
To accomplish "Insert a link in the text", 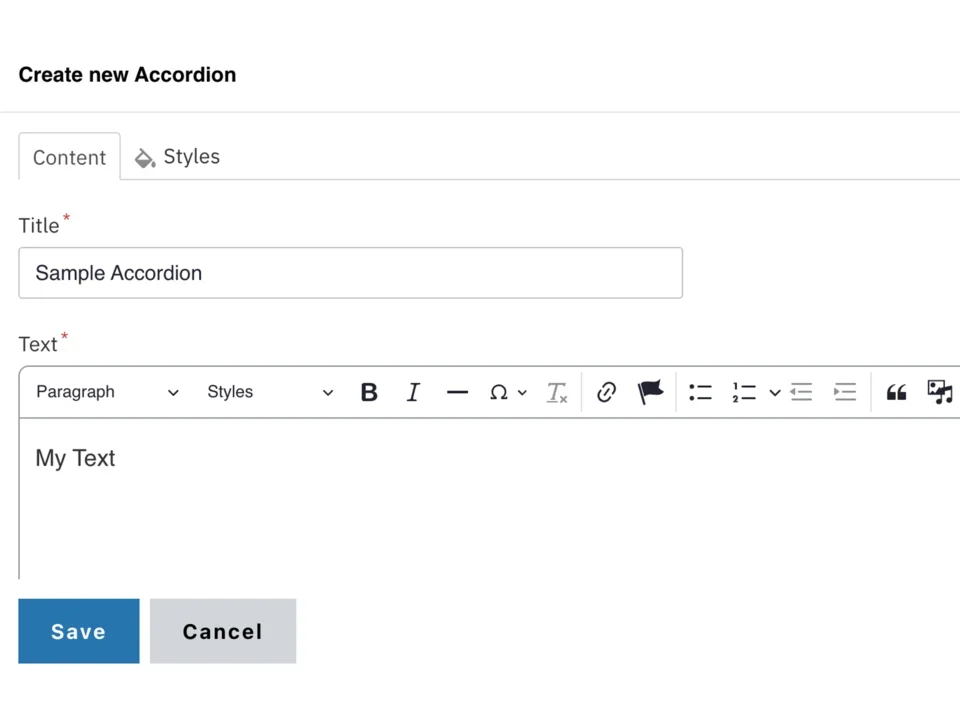I will click(606, 392).
